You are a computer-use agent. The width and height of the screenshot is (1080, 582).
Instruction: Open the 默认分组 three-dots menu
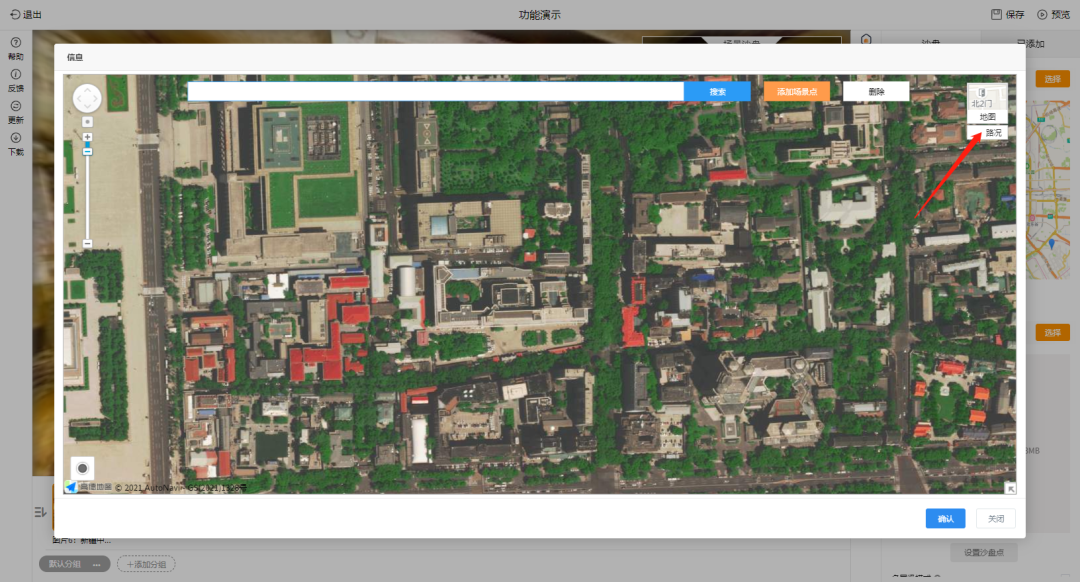tap(97, 564)
